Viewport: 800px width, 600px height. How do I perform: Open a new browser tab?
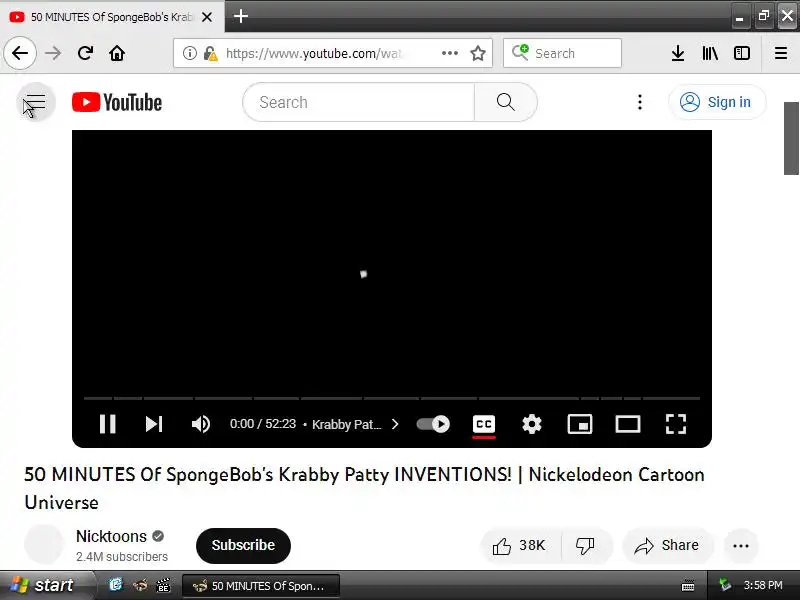pos(241,16)
